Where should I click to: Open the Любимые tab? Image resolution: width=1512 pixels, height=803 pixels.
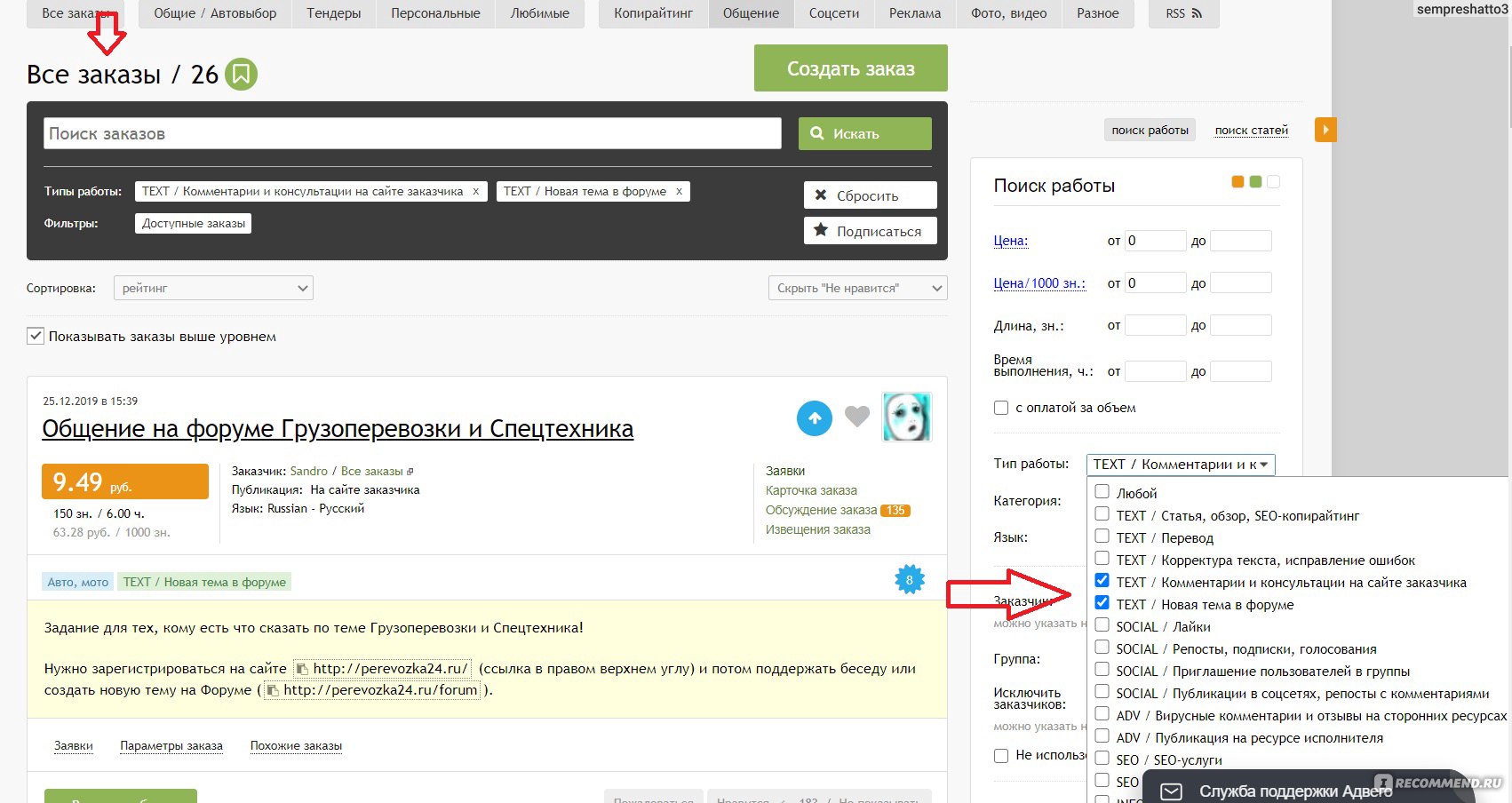pos(540,13)
